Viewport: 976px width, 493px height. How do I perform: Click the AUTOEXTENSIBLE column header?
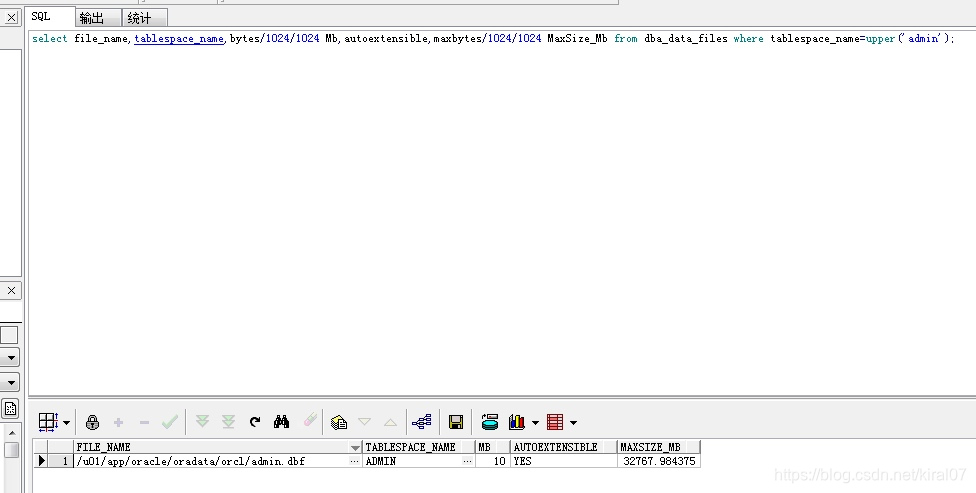(x=563, y=447)
